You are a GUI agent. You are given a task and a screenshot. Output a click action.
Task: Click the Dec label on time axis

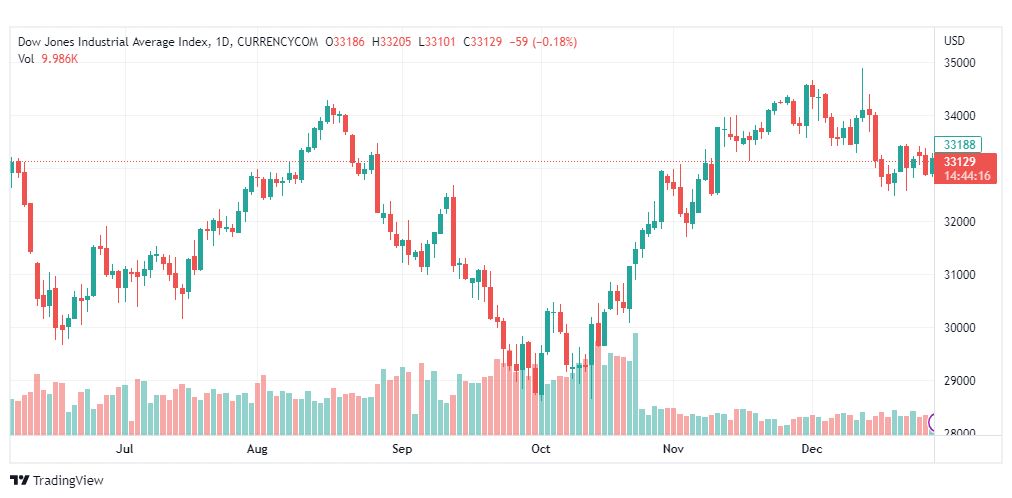[x=812, y=450]
